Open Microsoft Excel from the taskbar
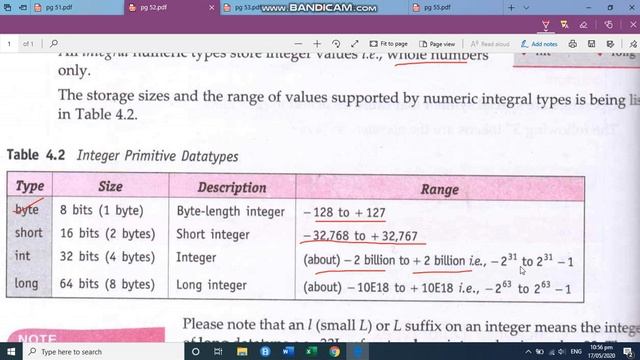 (x=311, y=351)
